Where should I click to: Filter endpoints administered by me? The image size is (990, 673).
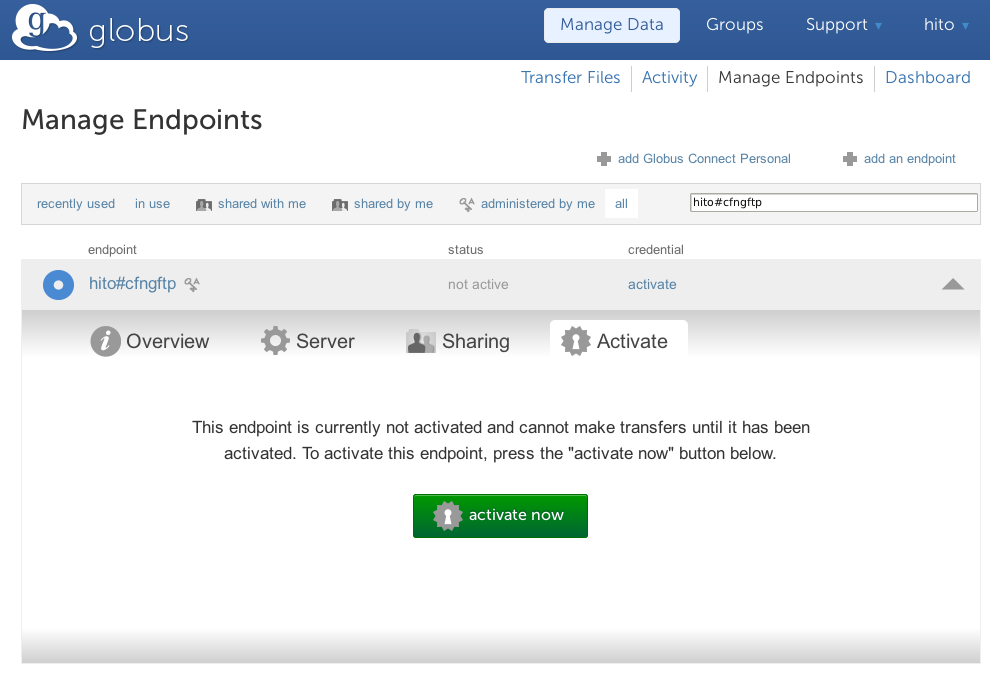pyautogui.click(x=537, y=204)
